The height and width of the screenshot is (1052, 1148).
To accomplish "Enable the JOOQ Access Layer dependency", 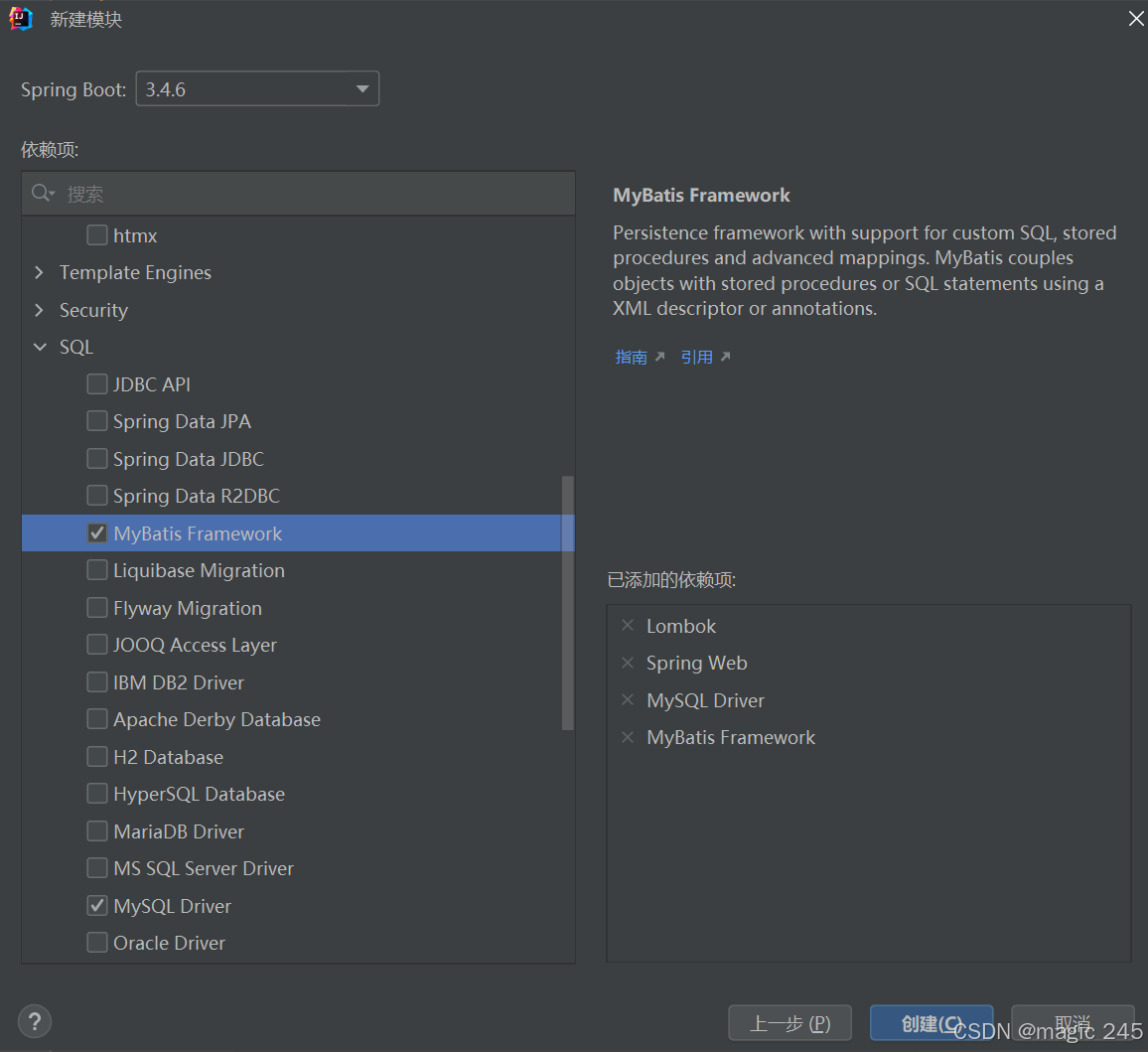I will coord(96,645).
